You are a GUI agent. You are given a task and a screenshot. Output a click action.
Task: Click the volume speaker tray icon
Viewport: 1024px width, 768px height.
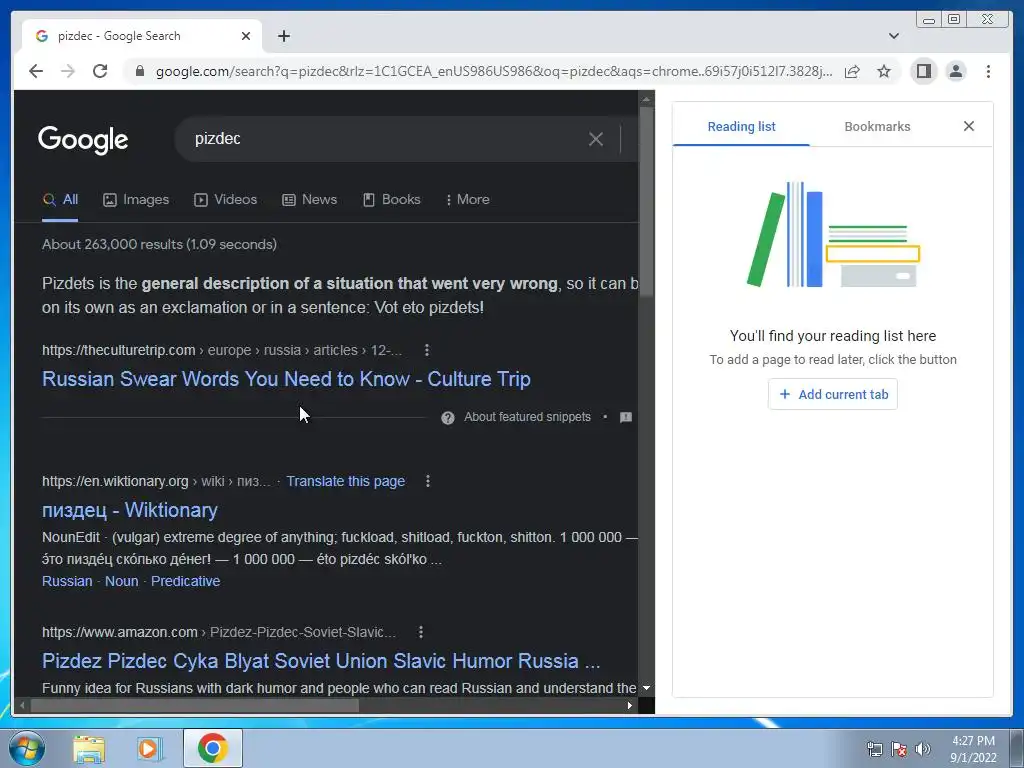[x=922, y=749]
